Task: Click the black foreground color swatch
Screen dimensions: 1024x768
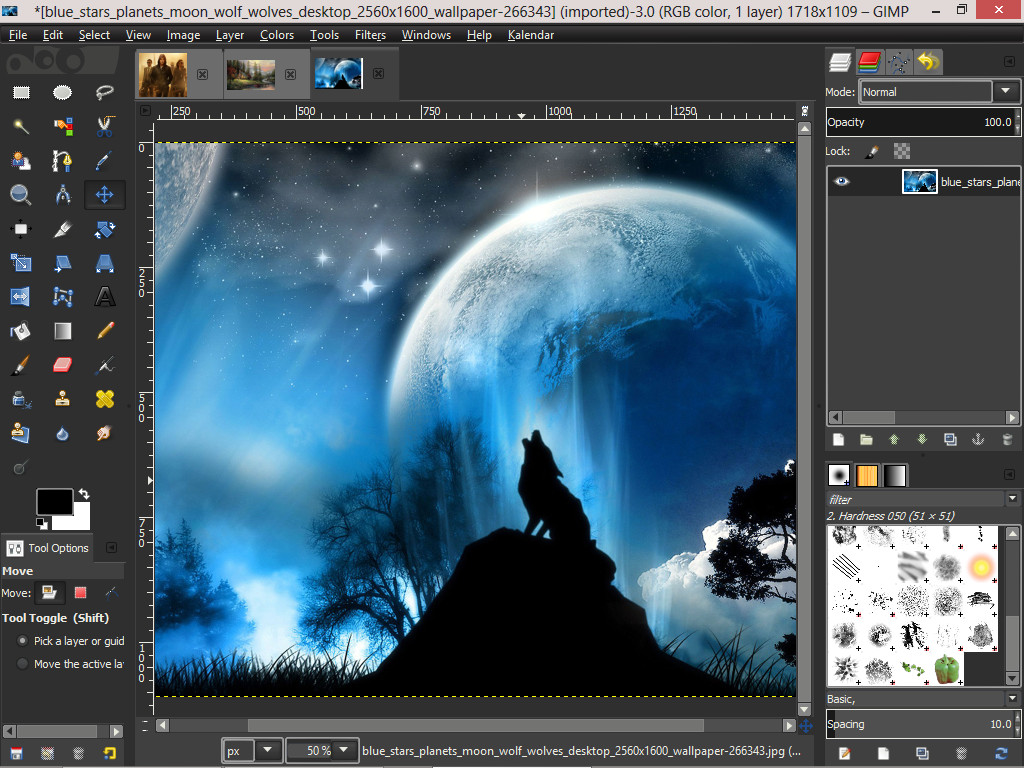Action: (x=54, y=502)
